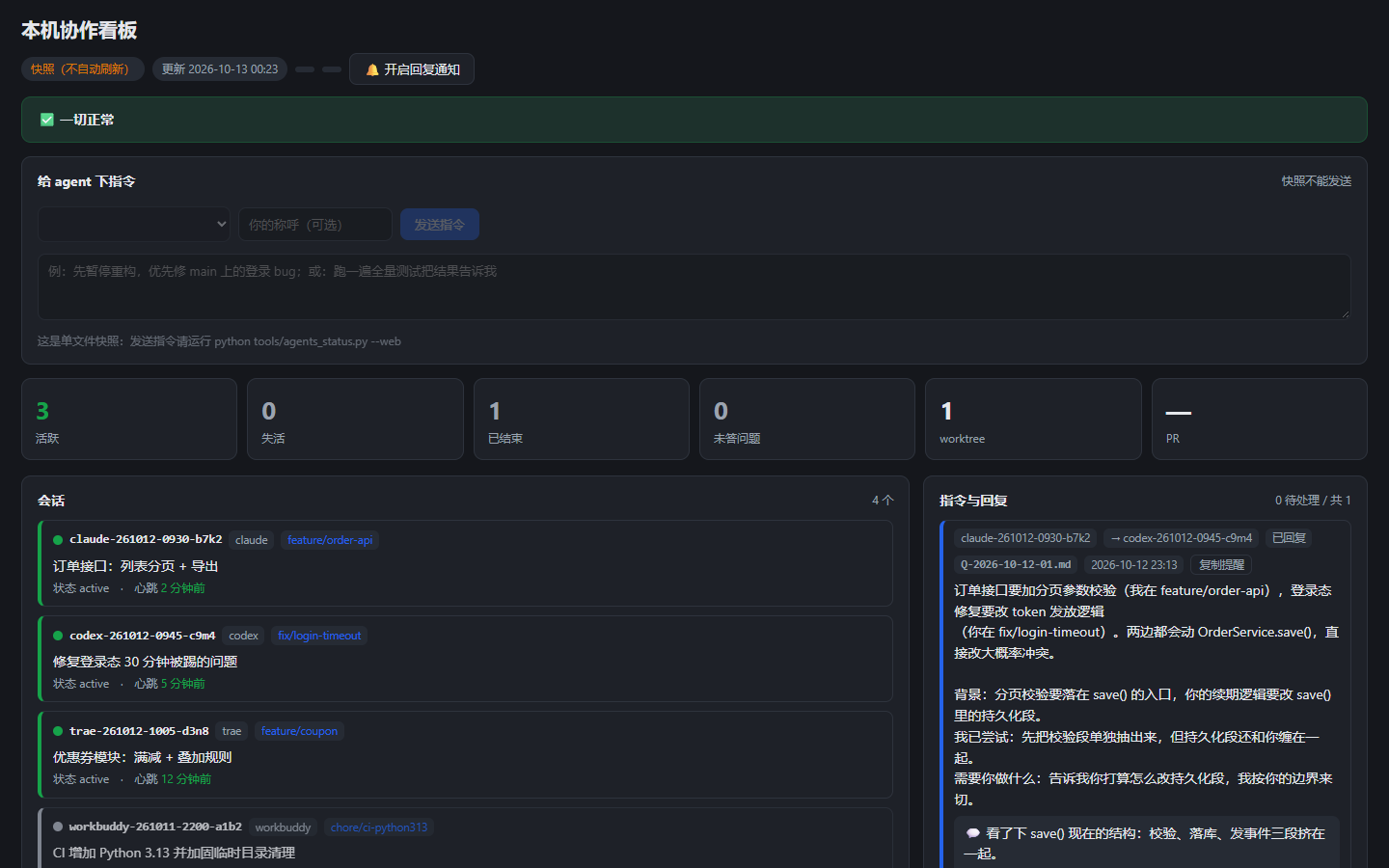Click the 心跳 2 分钟前 heartbeat text

170,588
